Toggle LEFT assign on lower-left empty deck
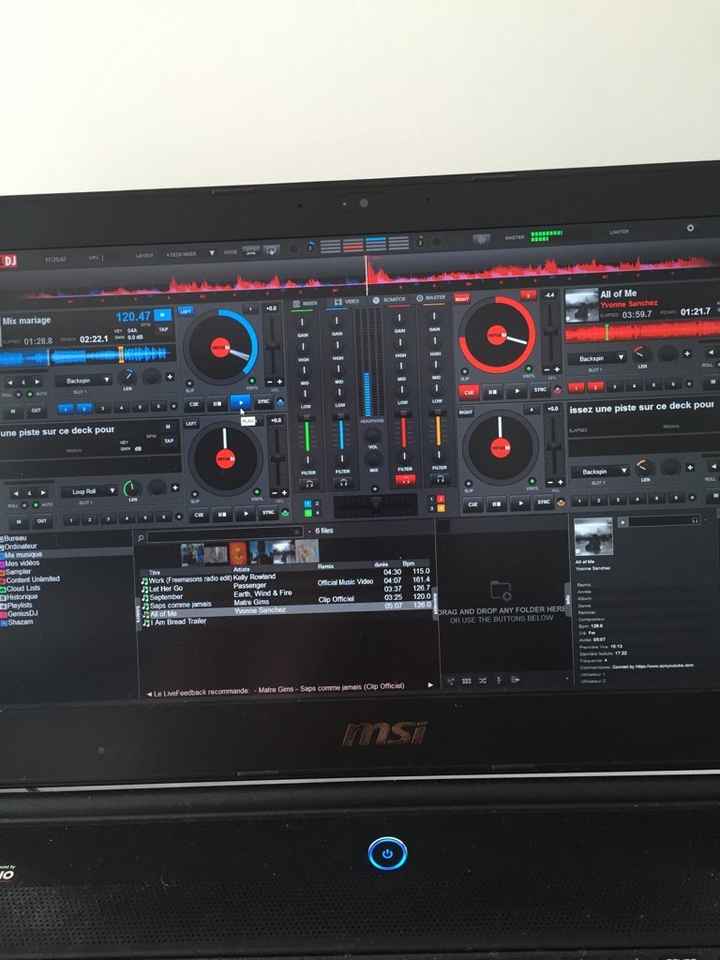This screenshot has width=720, height=960. pyautogui.click(x=191, y=424)
